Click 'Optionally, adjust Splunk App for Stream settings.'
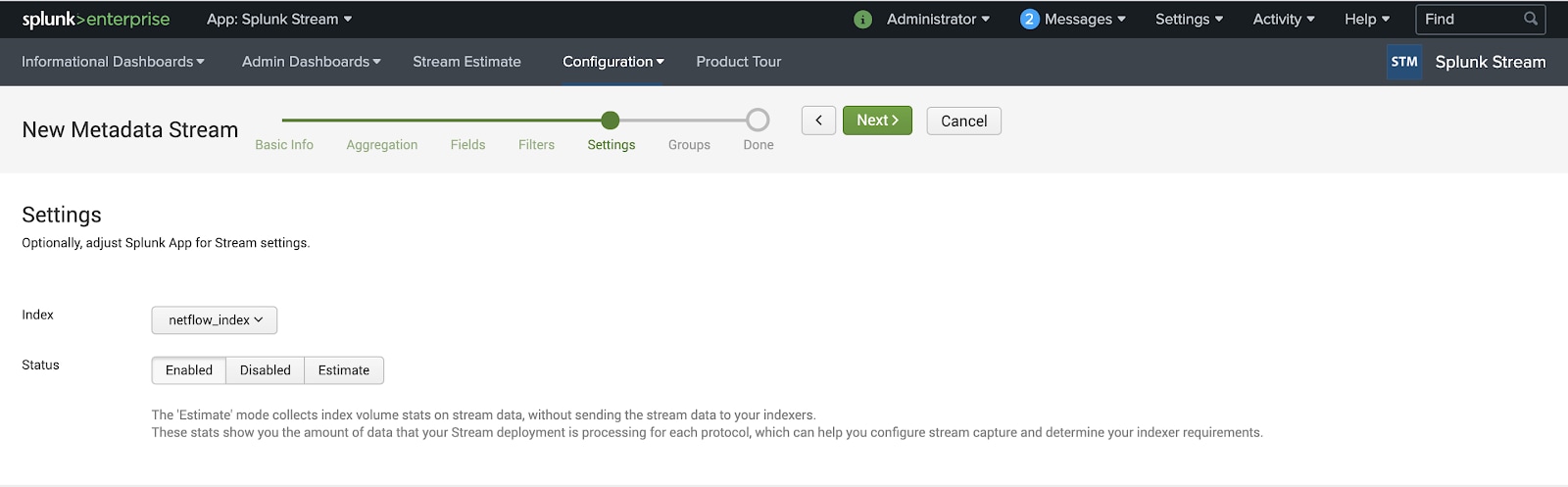This screenshot has height=487, width=1568. (166, 243)
